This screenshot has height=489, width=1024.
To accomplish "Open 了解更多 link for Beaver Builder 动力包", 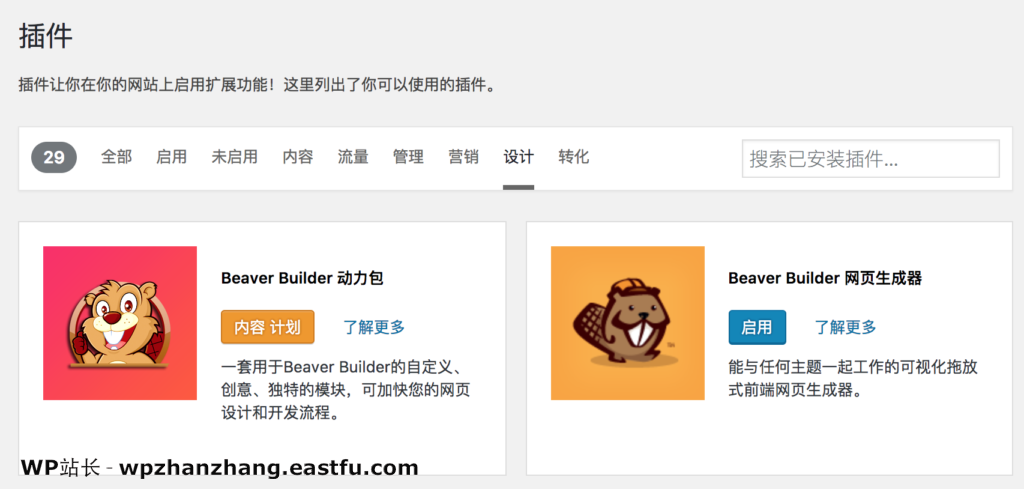I will pos(374,327).
